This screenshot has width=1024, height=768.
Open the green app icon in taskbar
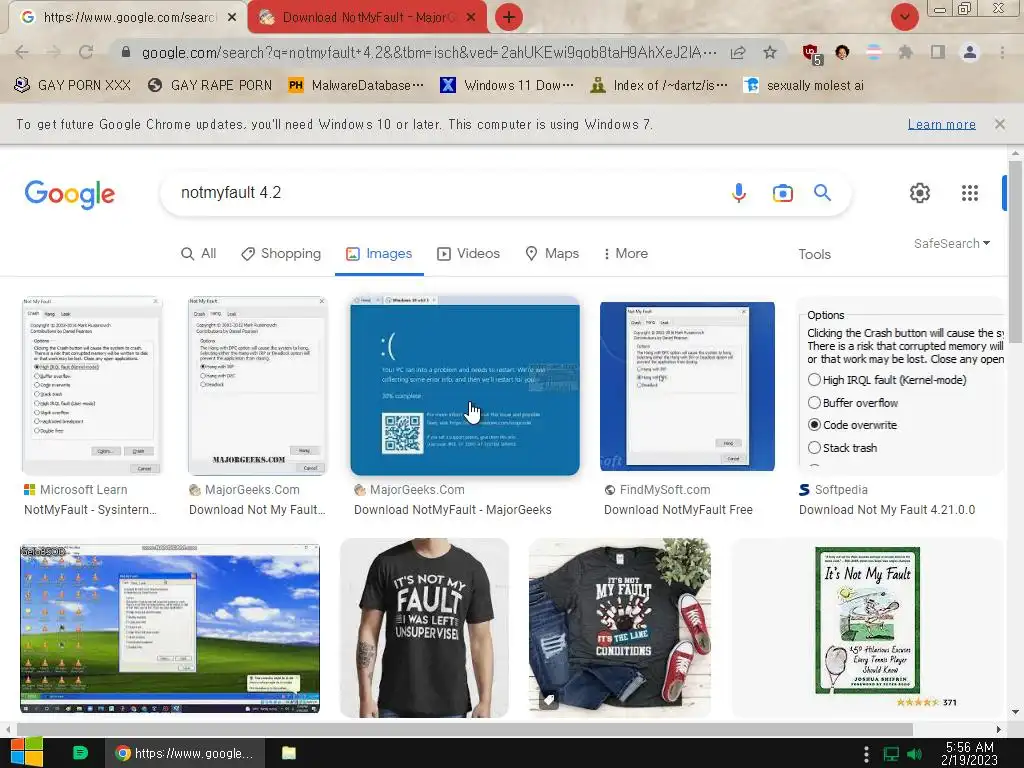point(80,753)
